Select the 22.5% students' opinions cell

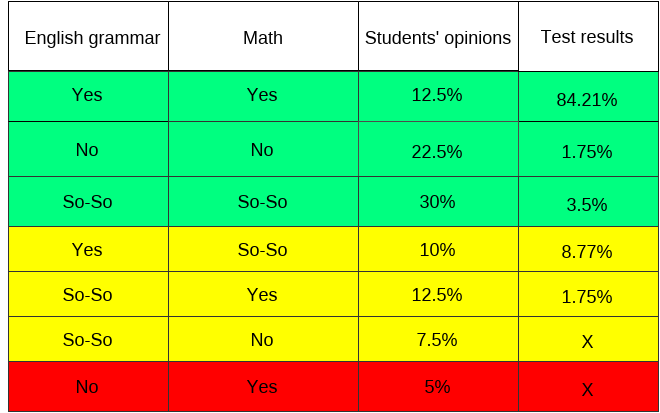[x=437, y=152]
